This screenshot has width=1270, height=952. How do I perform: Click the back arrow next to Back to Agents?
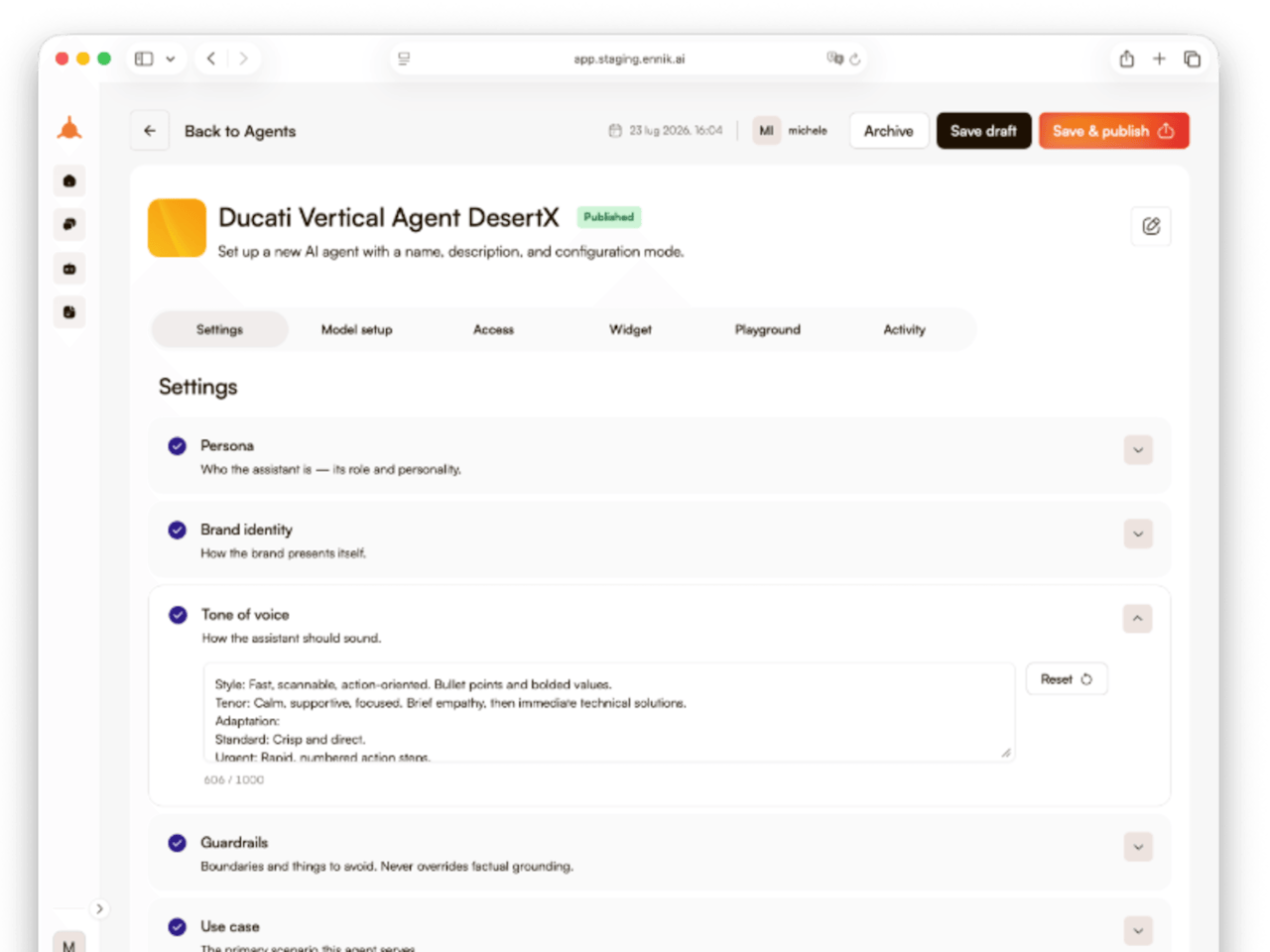pyautogui.click(x=150, y=131)
